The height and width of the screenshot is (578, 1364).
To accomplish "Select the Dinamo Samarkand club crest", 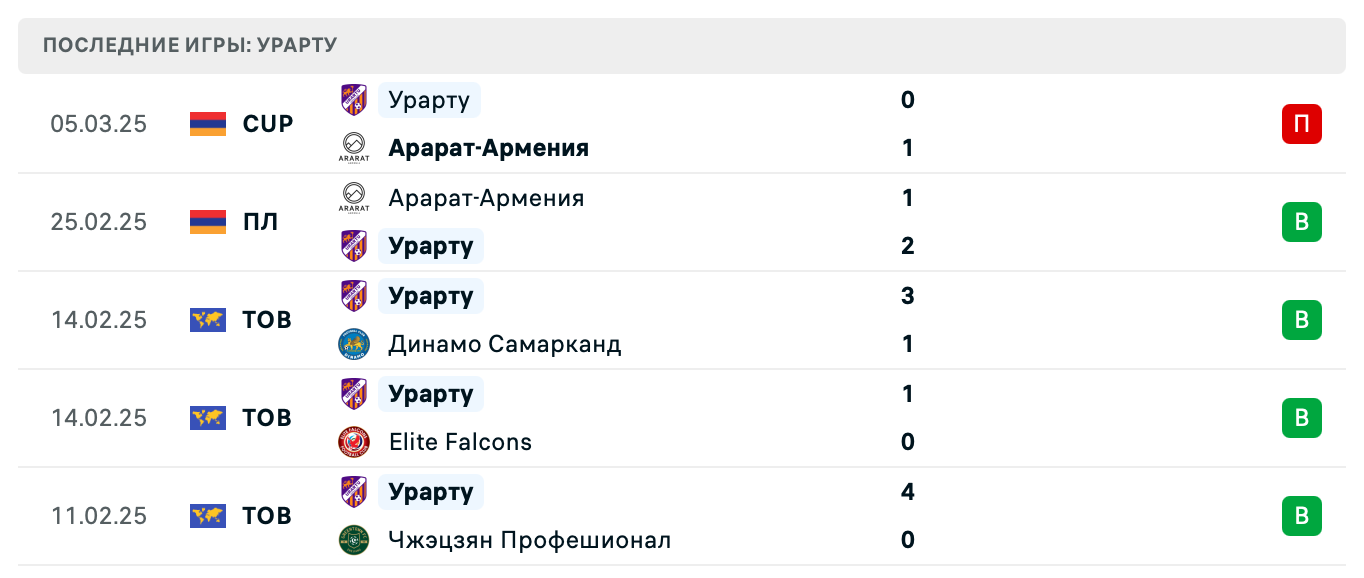I will click(x=354, y=344).
